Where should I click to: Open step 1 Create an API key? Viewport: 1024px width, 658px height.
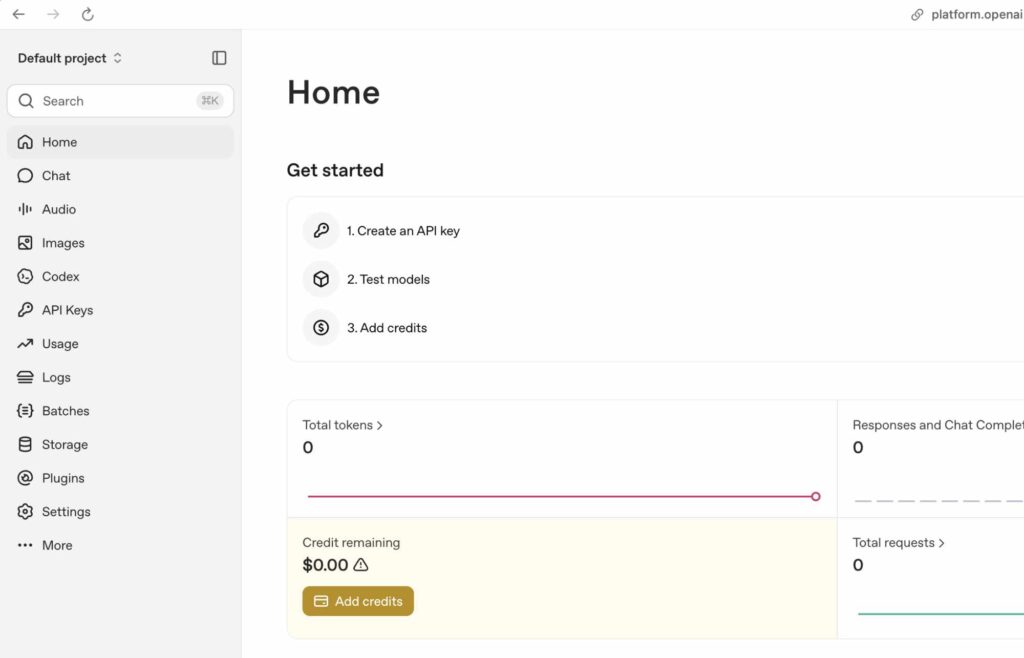(x=403, y=231)
